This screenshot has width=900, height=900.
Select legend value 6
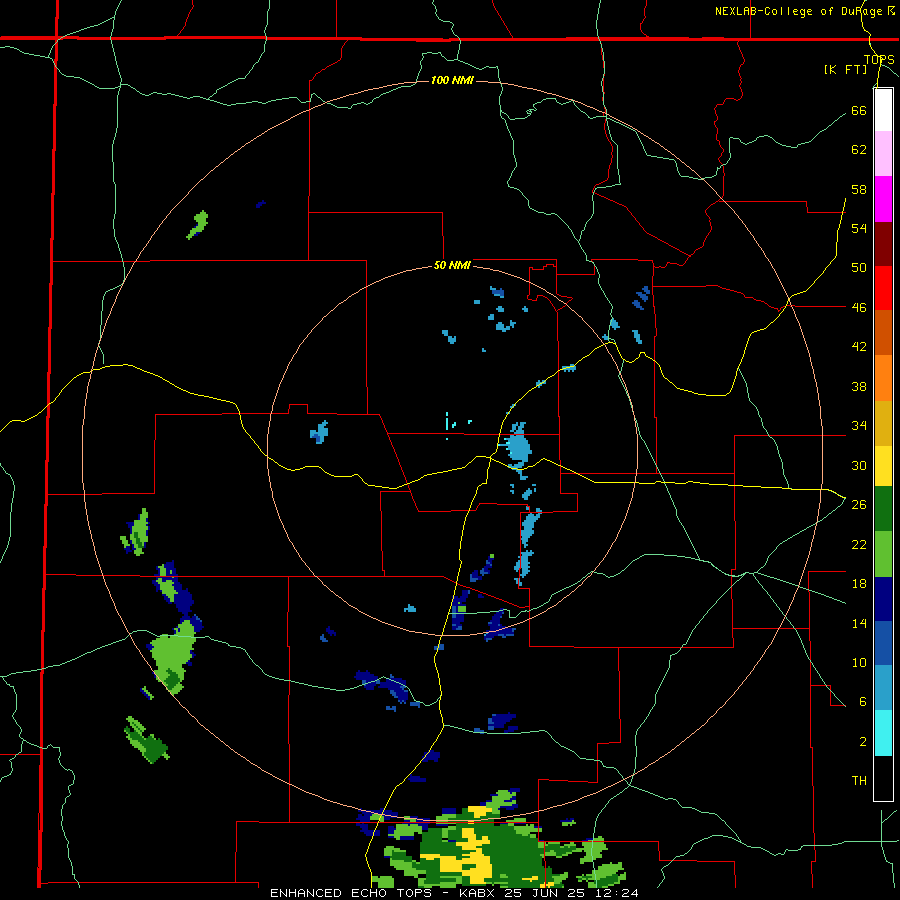tap(863, 702)
